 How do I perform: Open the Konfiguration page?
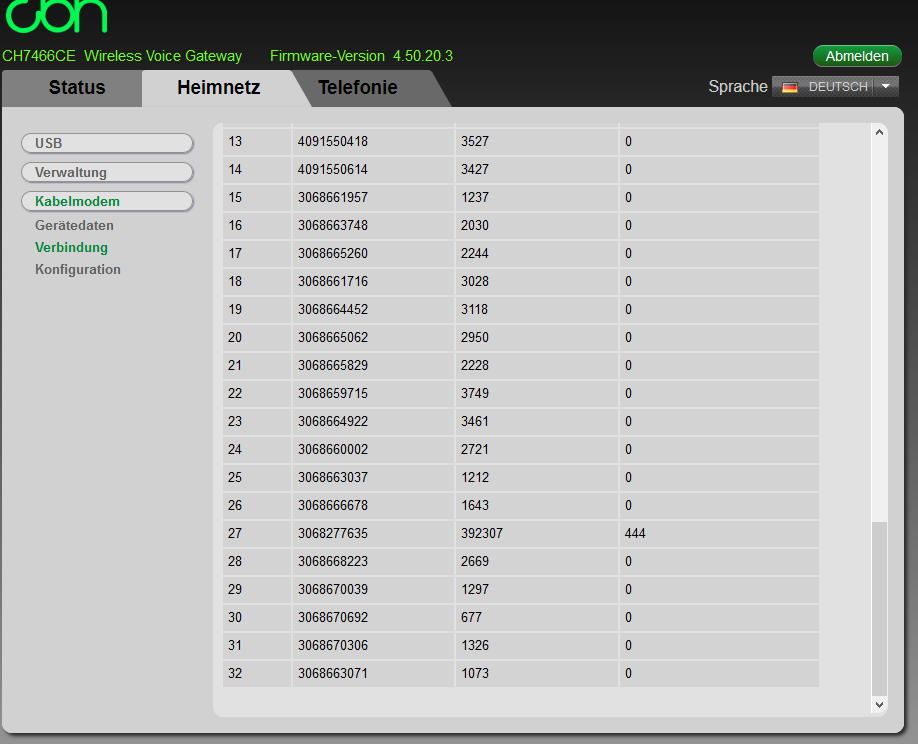point(77,269)
